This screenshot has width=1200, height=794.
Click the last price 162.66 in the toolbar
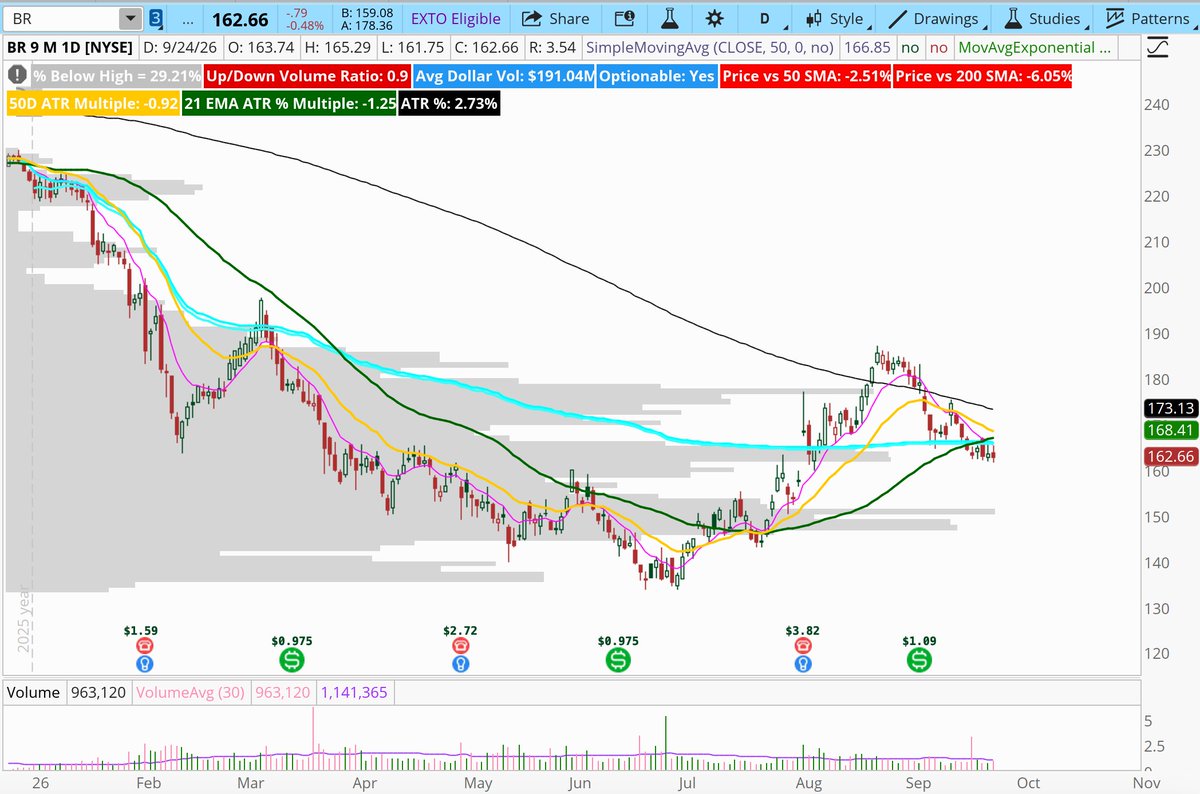click(238, 18)
